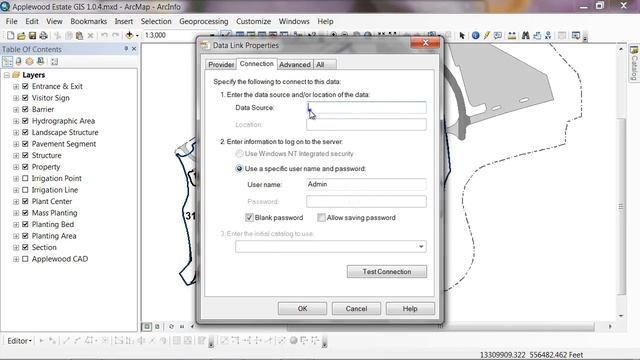Click the Refresh map icon at bottom
The height and width of the screenshot is (360, 640).
point(171,327)
